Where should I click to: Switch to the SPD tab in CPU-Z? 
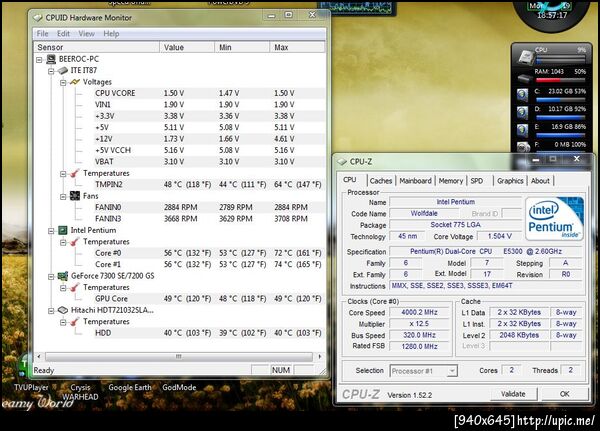tap(477, 181)
